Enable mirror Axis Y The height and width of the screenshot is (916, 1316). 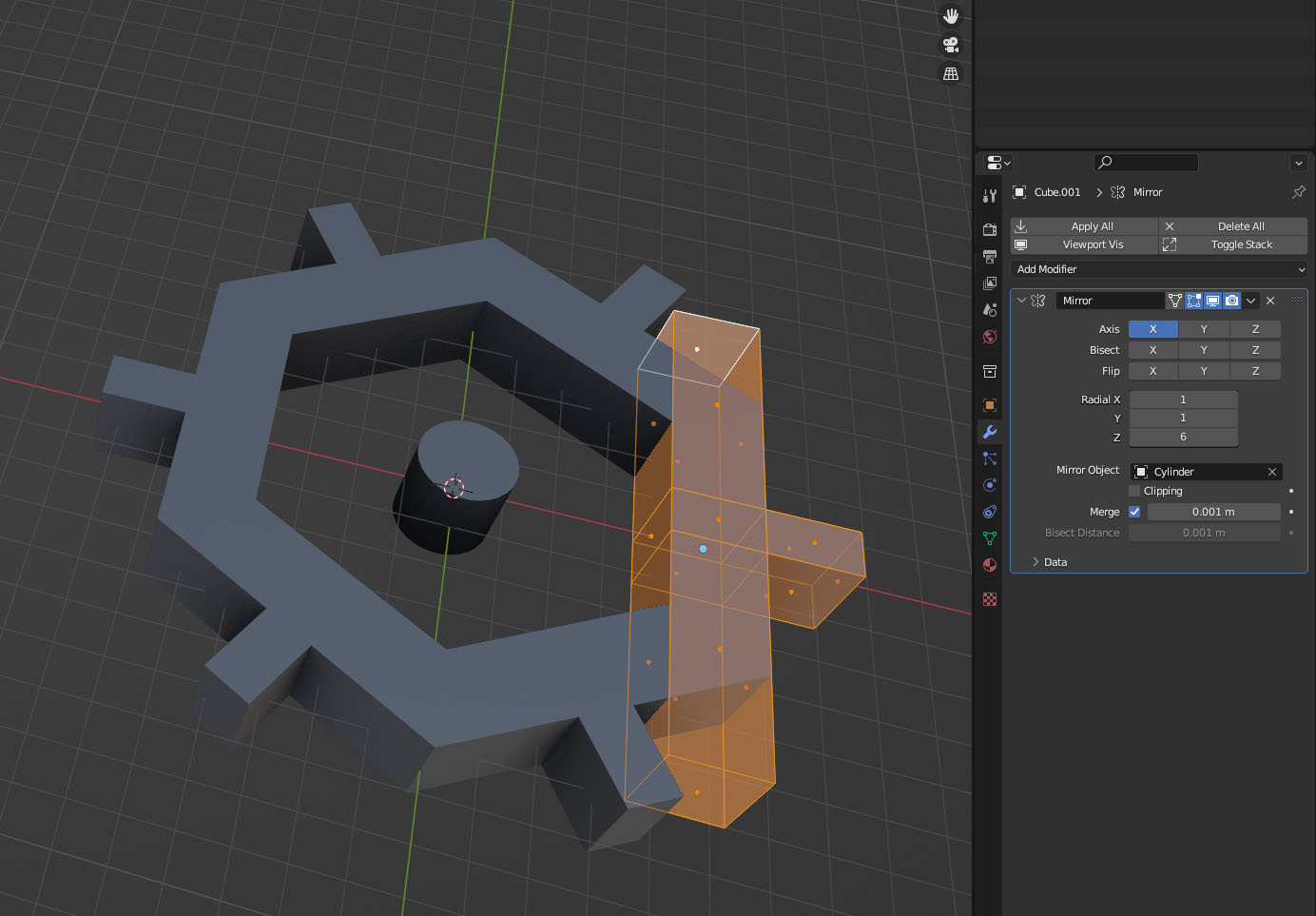1204,329
